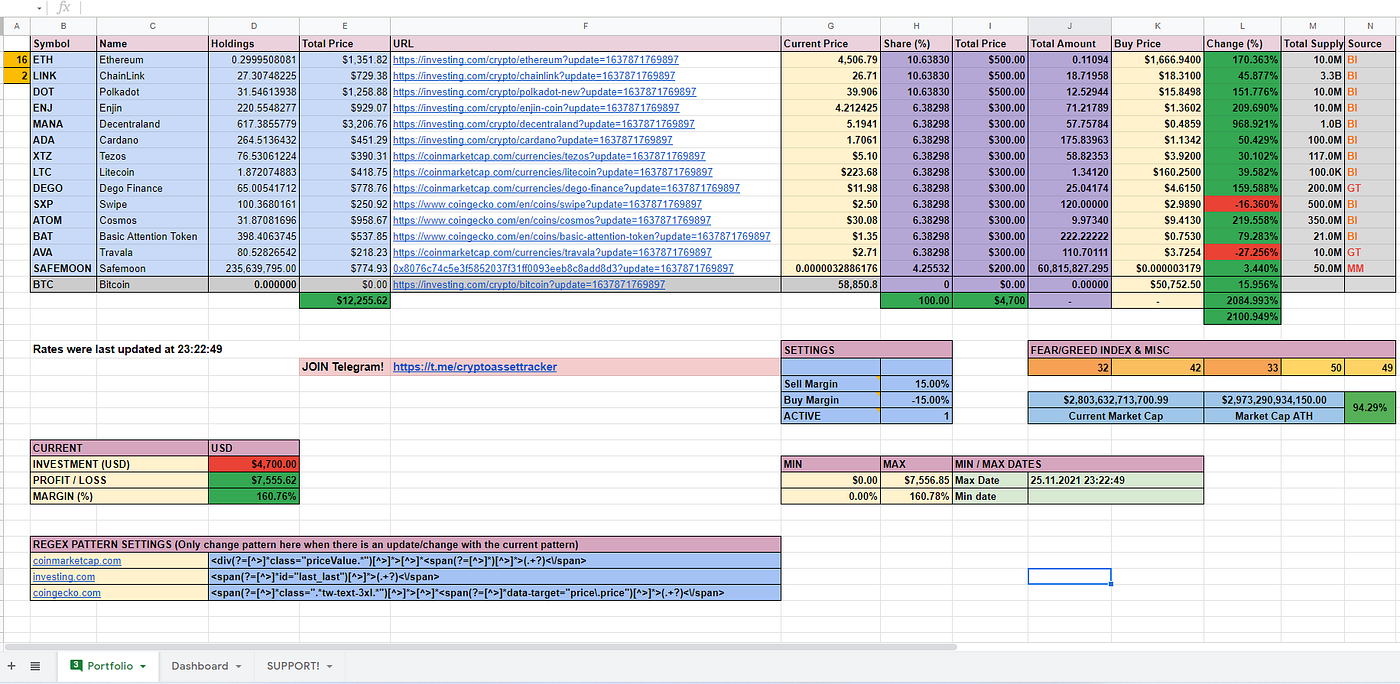Open the Swipe coingecko URL link
Screen dimensions: 1400x684
click(547, 204)
